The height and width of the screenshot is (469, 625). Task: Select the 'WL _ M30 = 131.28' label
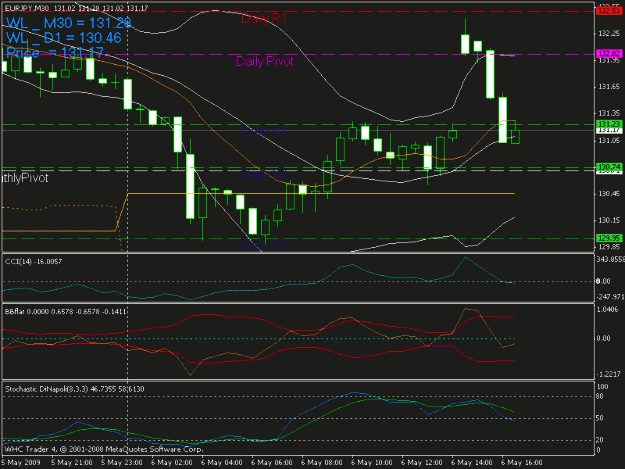tap(69, 23)
